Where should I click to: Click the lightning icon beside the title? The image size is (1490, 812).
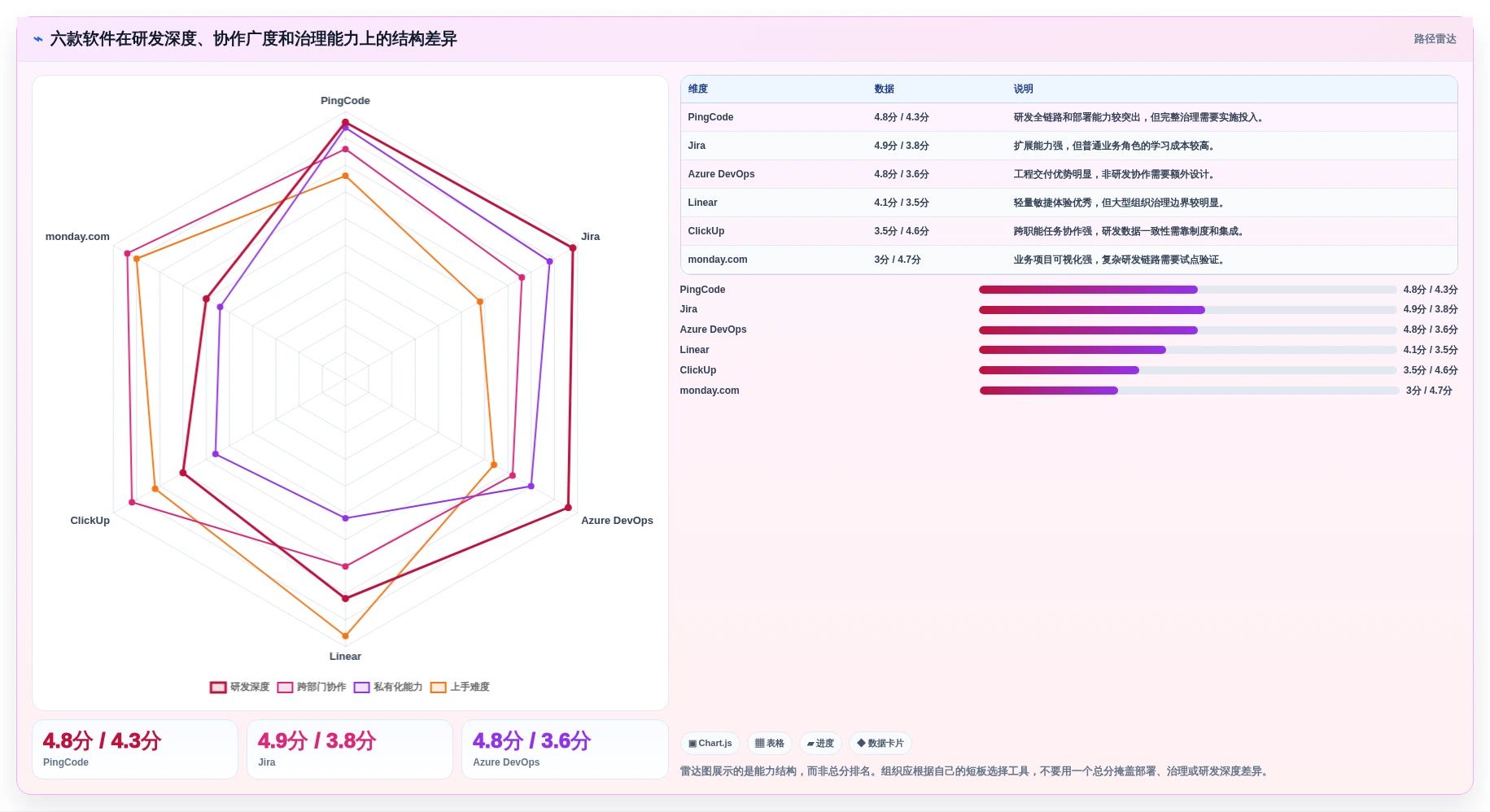38,39
